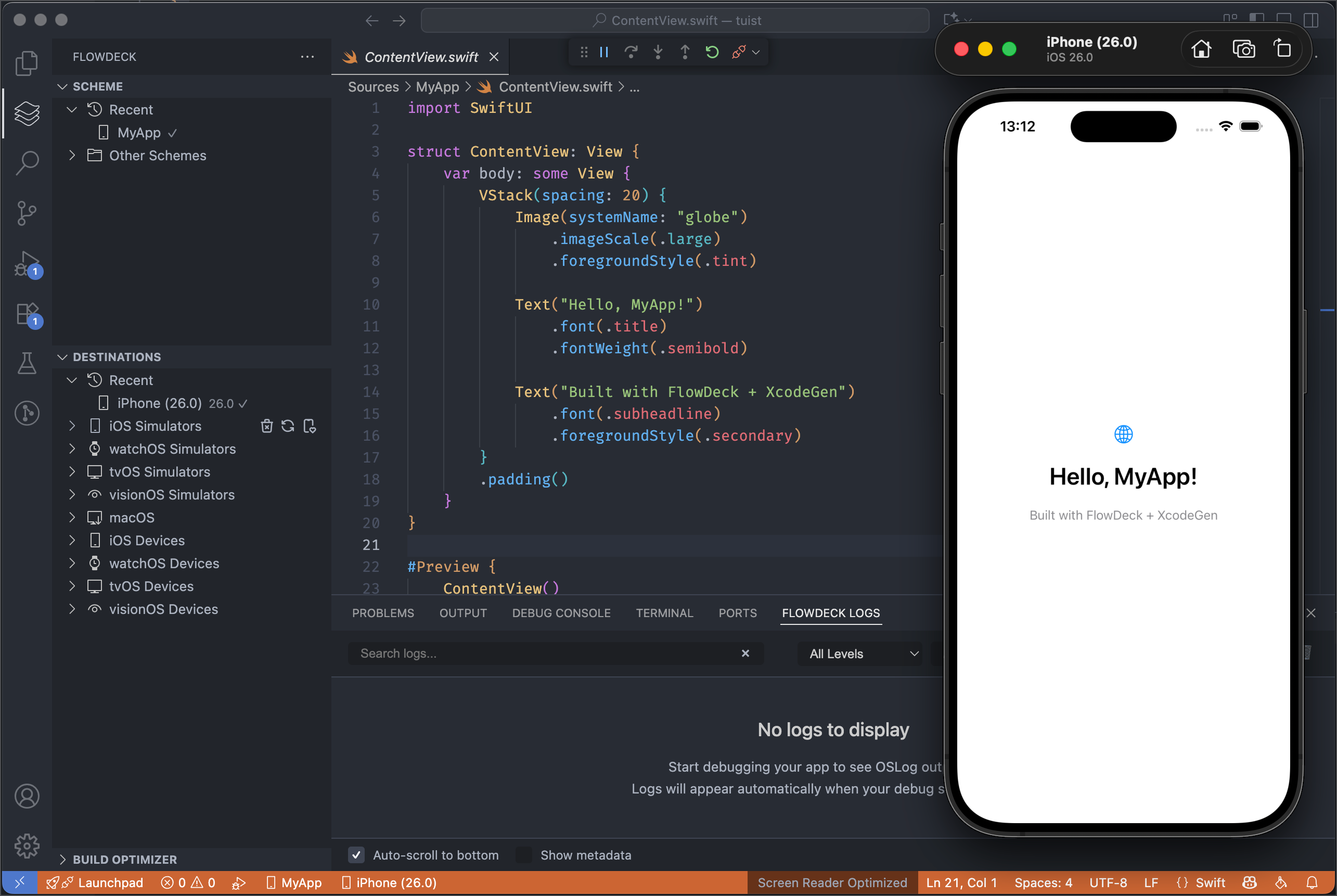The image size is (1337, 896).
Task: Switch to the PORTS tab
Action: click(x=738, y=613)
